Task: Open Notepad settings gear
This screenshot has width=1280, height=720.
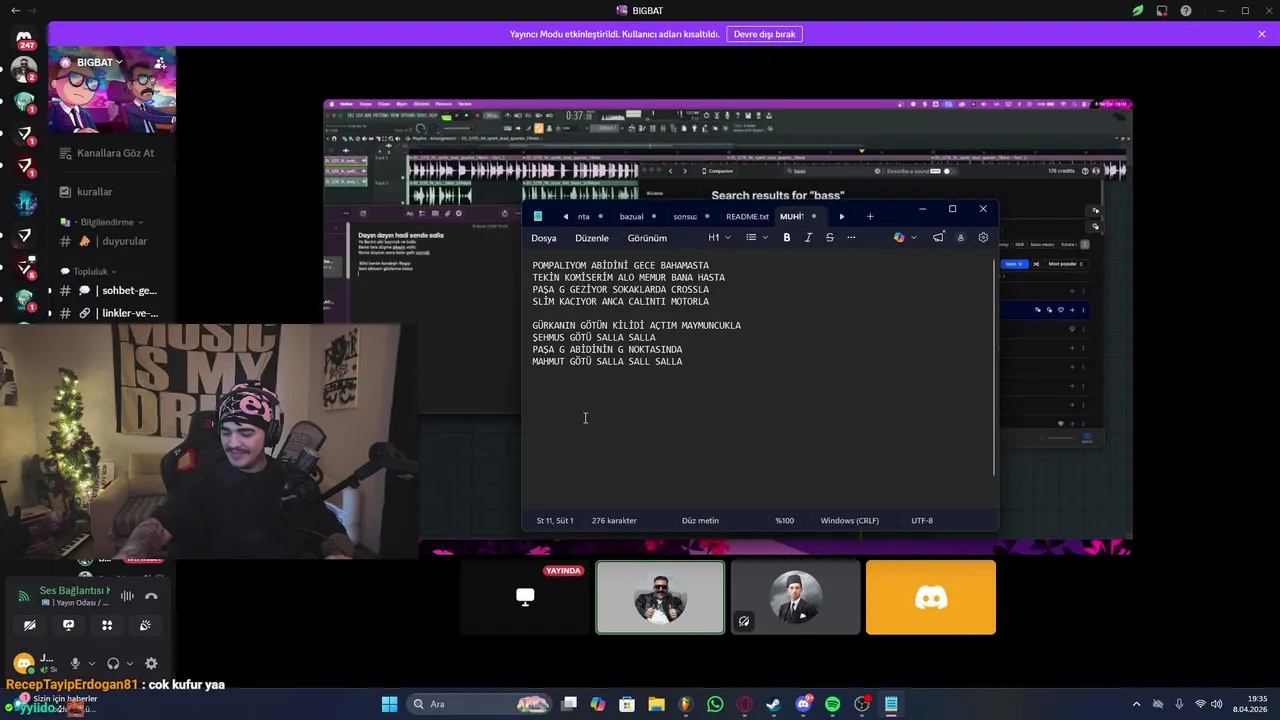Action: coord(983,238)
